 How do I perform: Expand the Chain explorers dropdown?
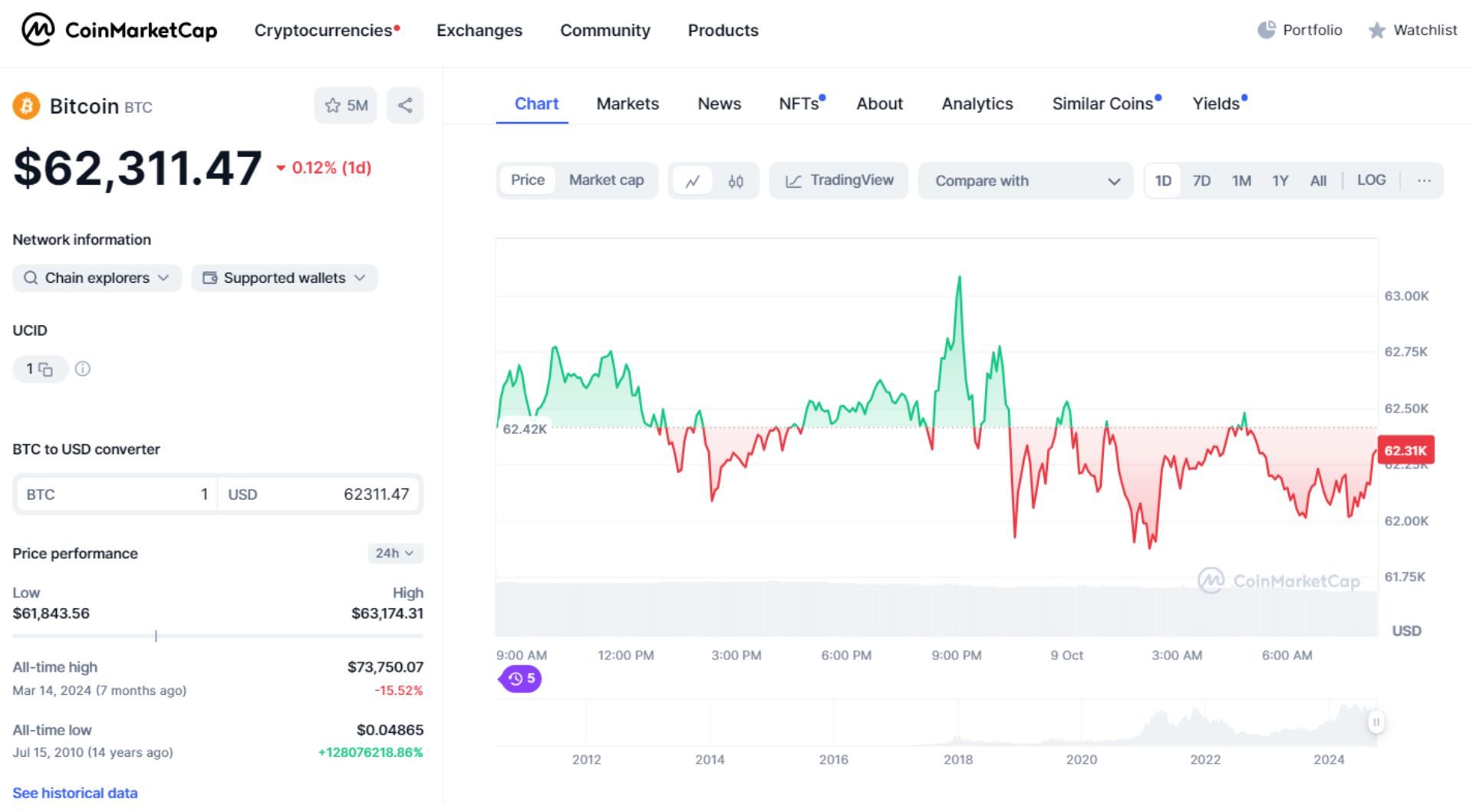pyautogui.click(x=97, y=278)
